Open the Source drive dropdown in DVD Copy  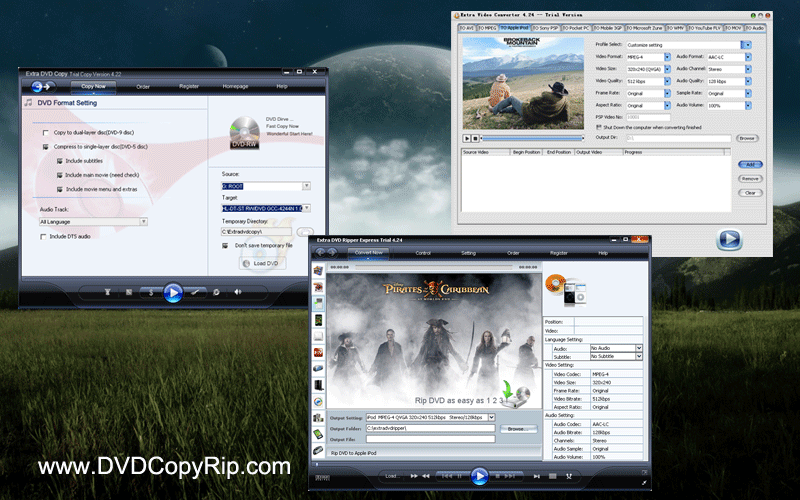point(306,186)
